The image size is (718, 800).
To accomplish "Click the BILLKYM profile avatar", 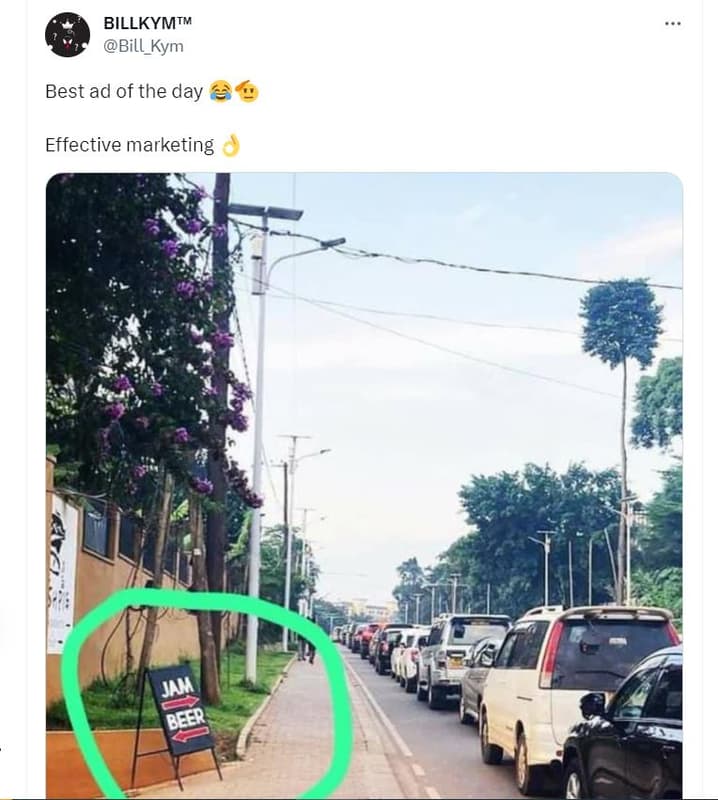I will click(68, 35).
